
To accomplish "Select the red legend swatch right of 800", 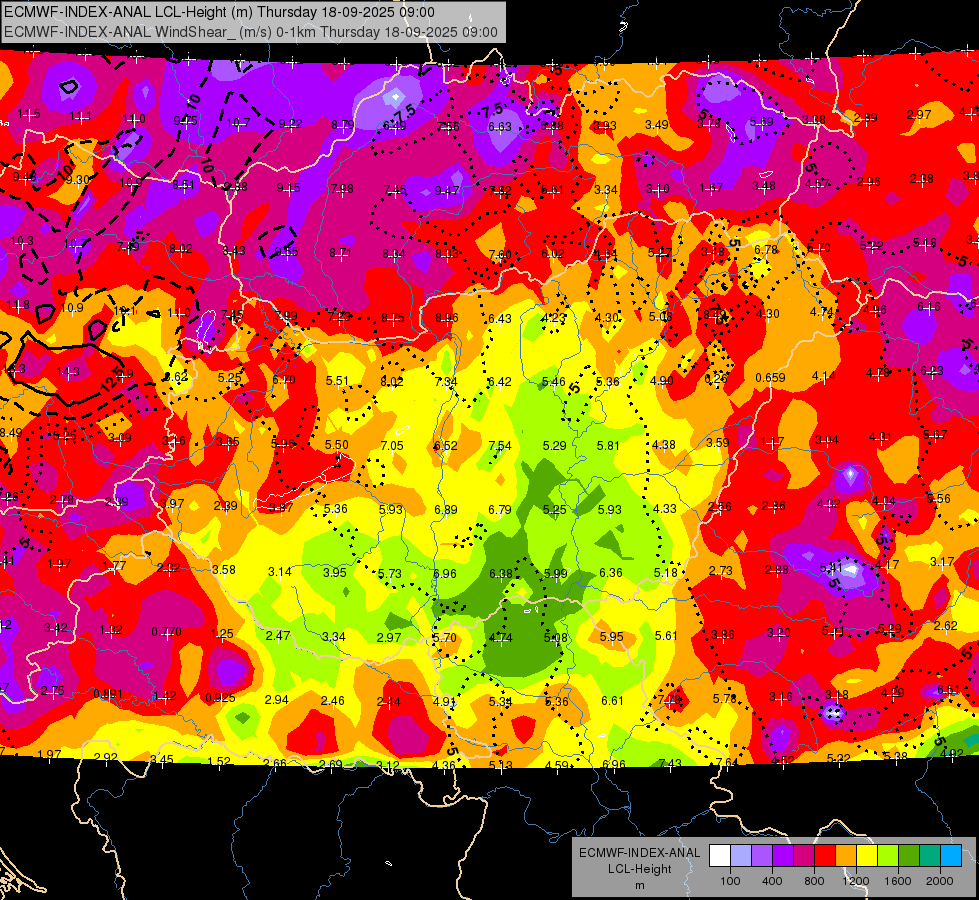I will 825,856.
